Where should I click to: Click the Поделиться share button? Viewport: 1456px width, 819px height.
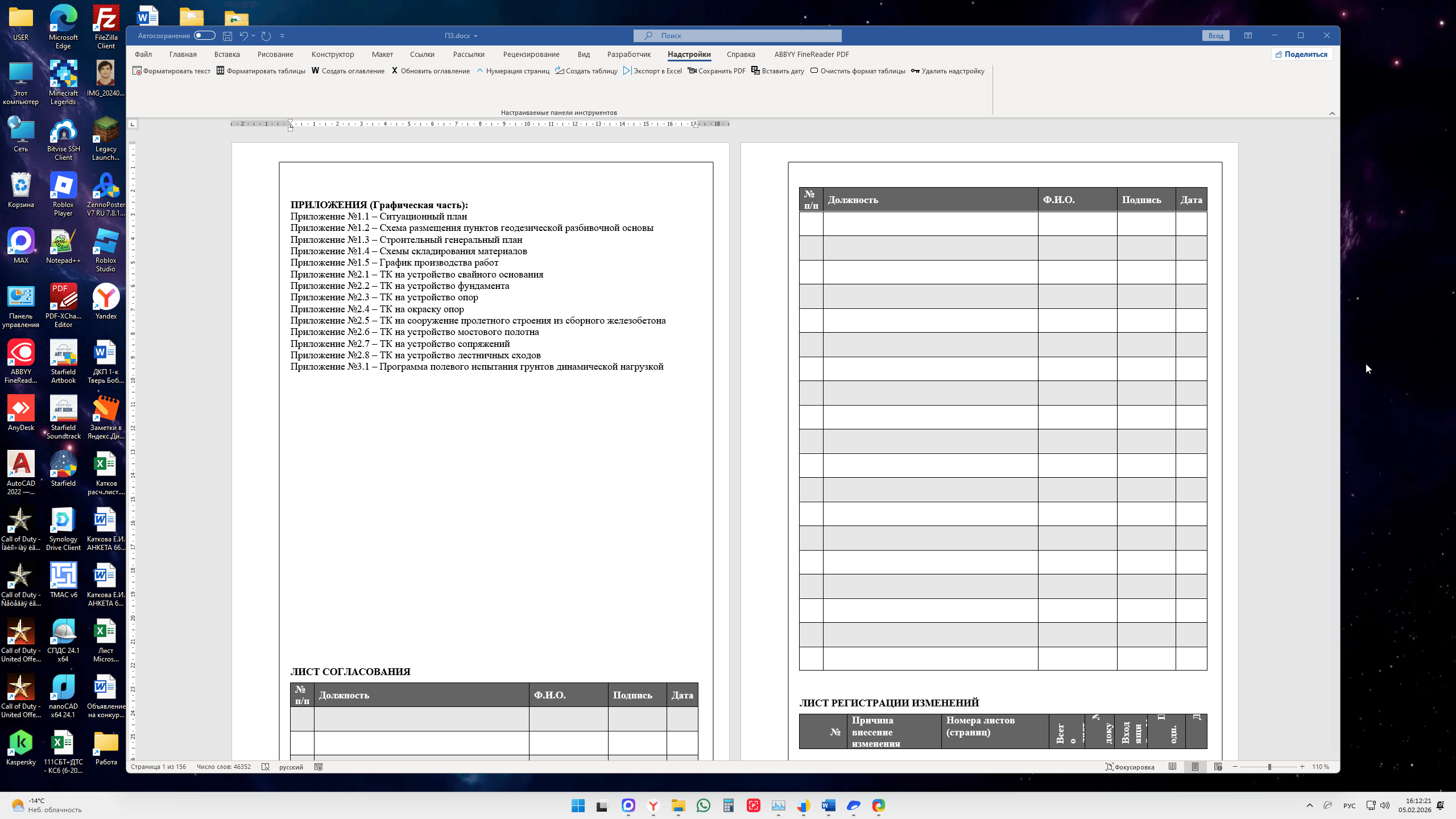(x=1301, y=55)
